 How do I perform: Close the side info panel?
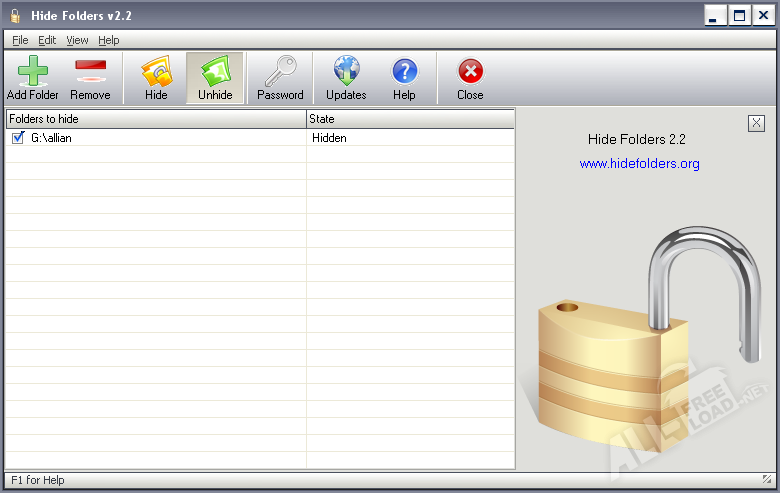(756, 123)
